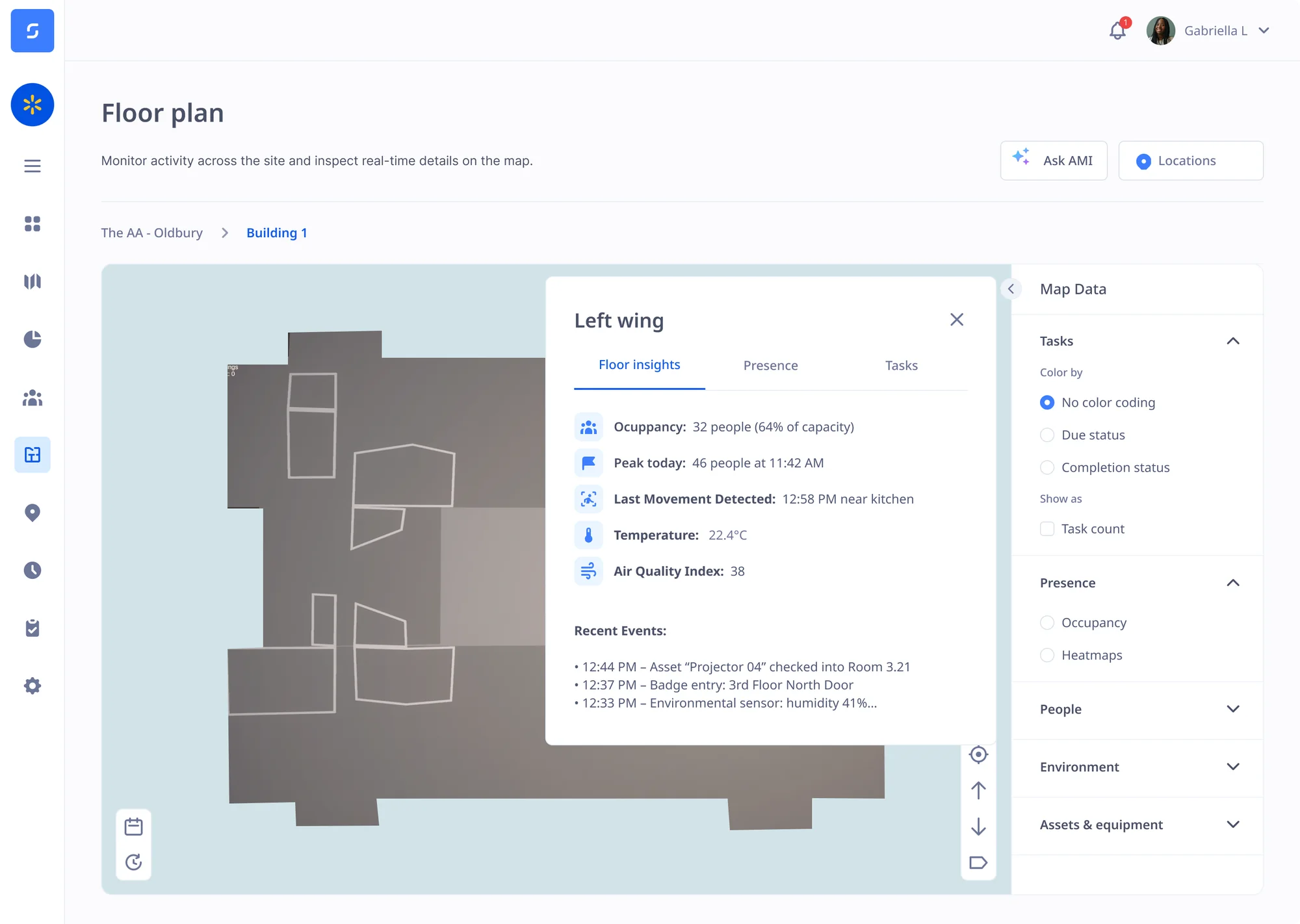Expand the People section
Viewport: 1300px width, 924px height.
pyautogui.click(x=1233, y=709)
